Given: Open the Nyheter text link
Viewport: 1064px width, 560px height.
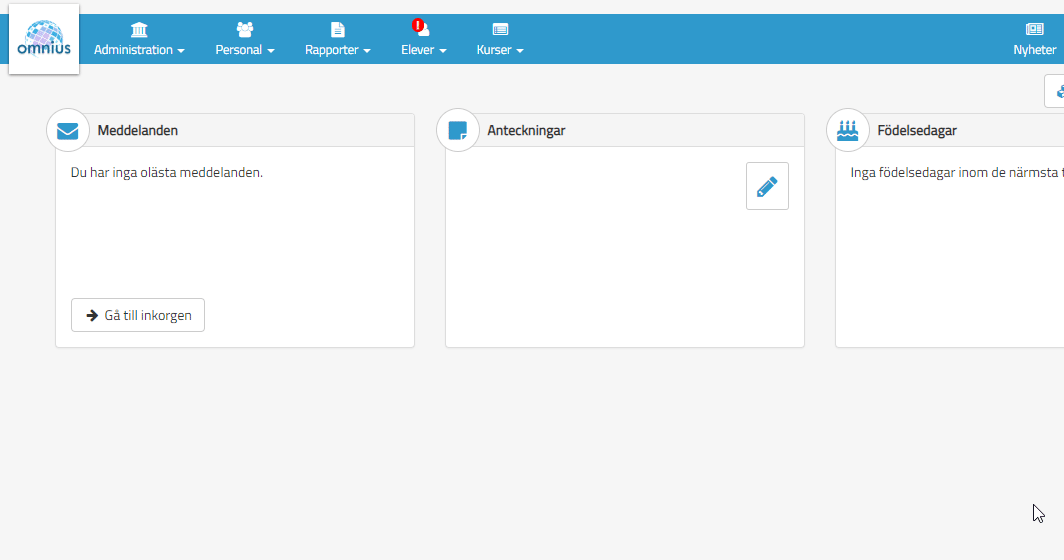Looking at the screenshot, I should [x=1034, y=50].
